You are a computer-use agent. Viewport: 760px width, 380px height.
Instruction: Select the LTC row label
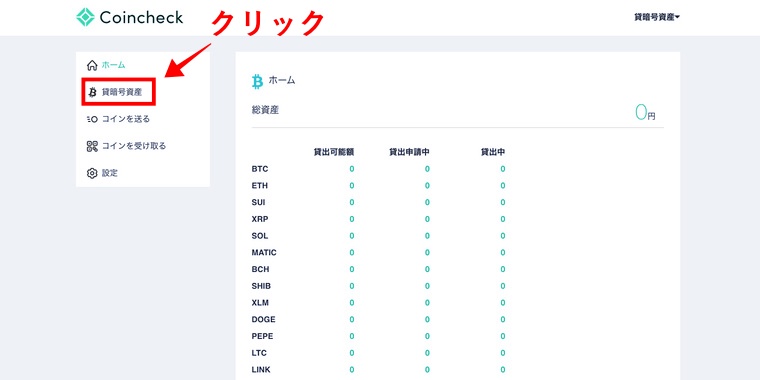259,353
